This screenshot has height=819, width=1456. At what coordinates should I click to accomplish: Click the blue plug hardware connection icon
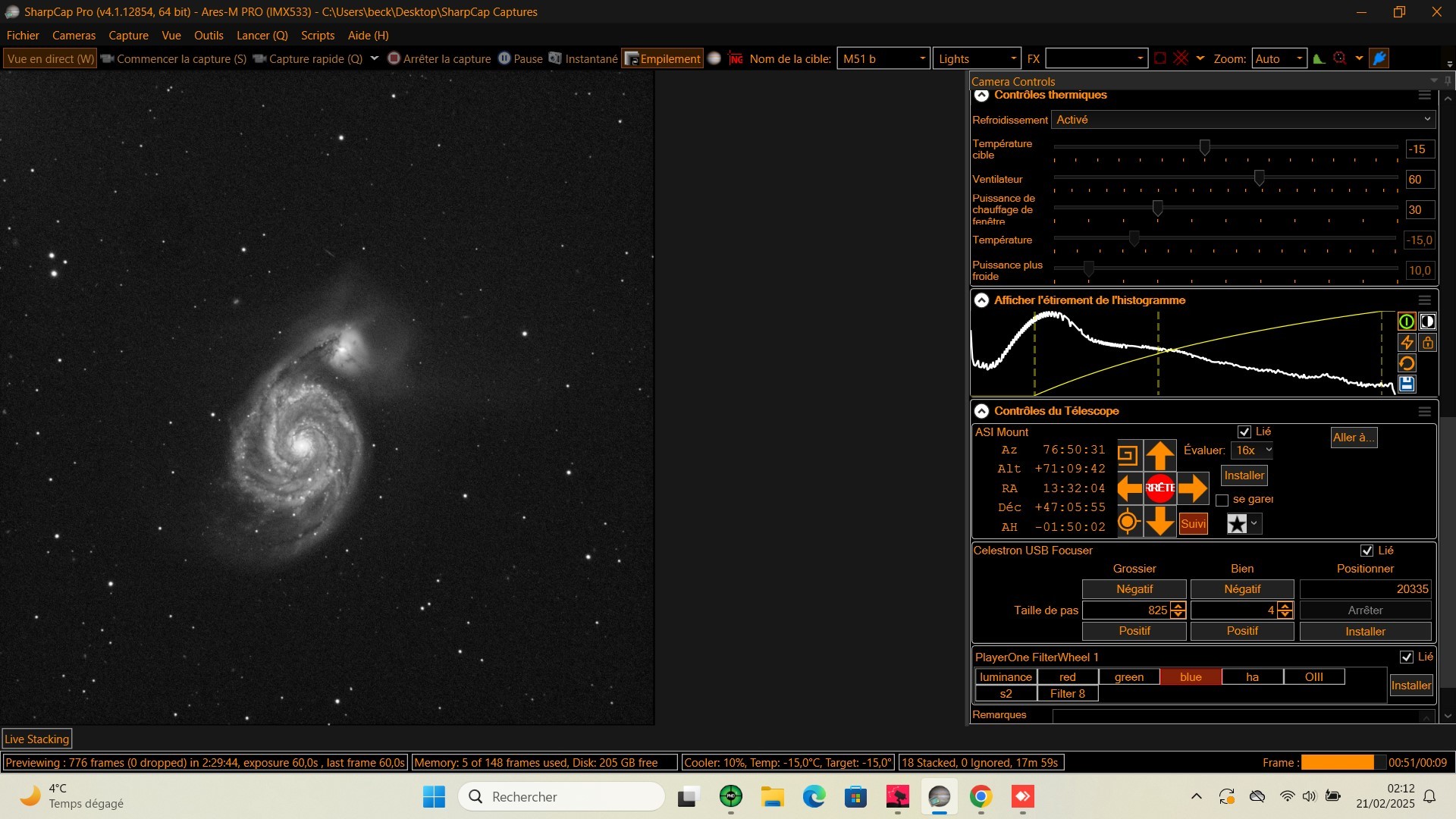coord(1379,58)
